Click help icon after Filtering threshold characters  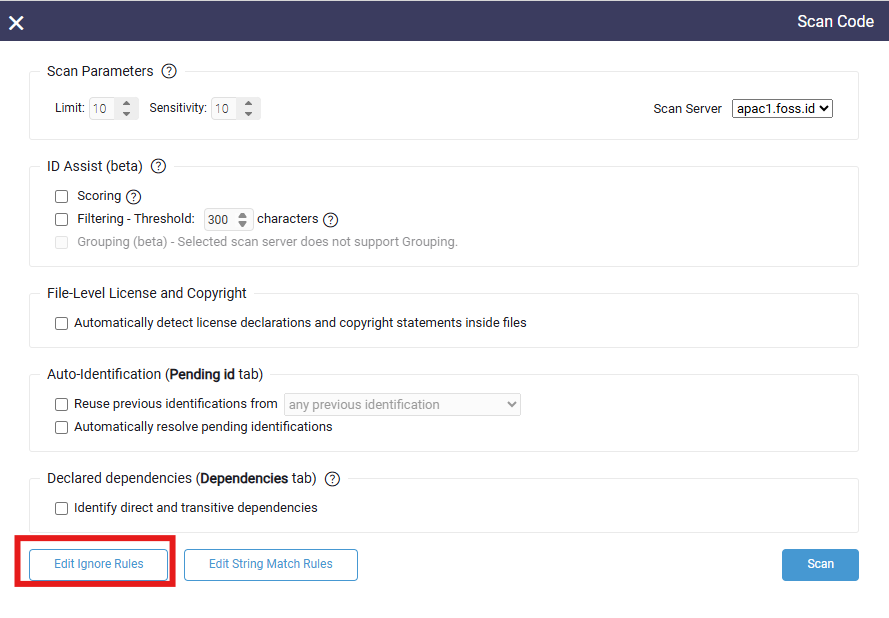[331, 220]
